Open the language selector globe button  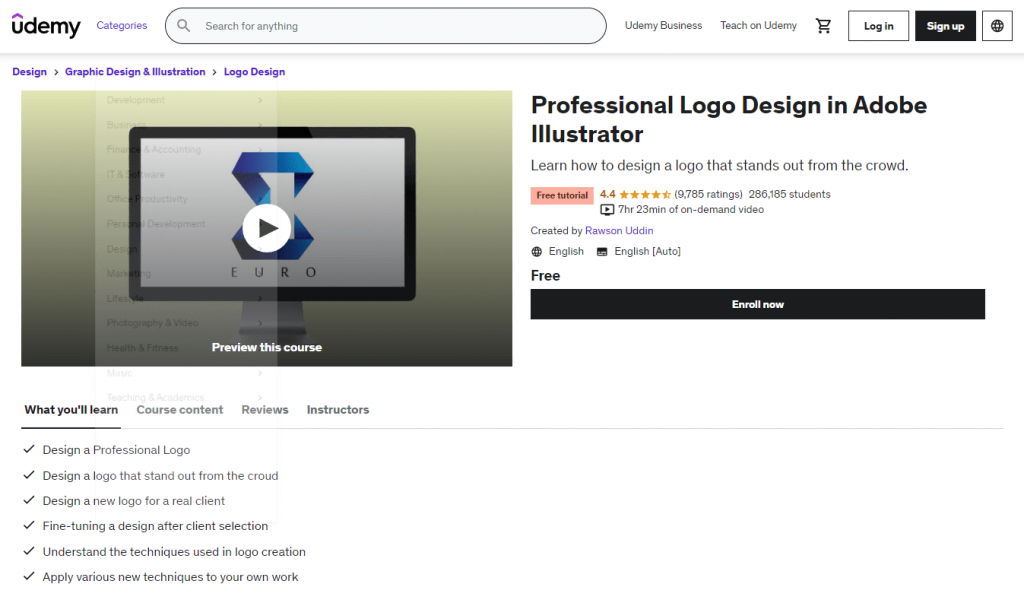click(x=997, y=25)
